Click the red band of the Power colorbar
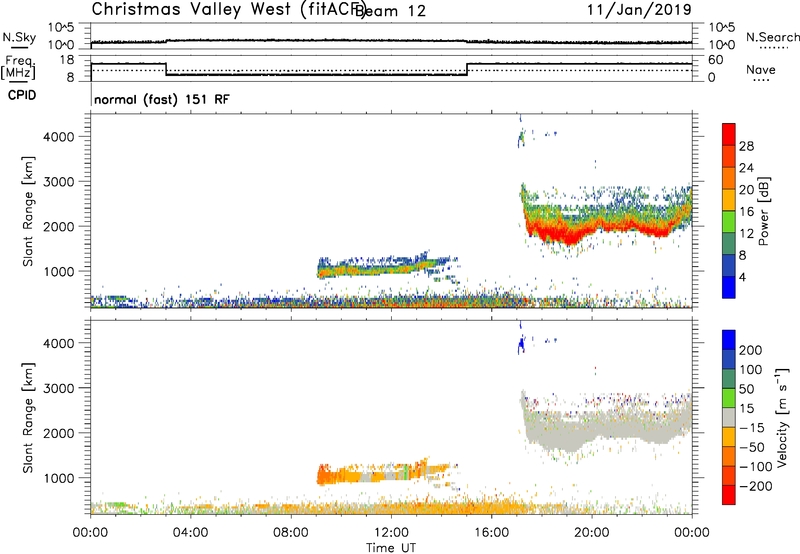Screen dimensions: 800x554 [x=729, y=134]
